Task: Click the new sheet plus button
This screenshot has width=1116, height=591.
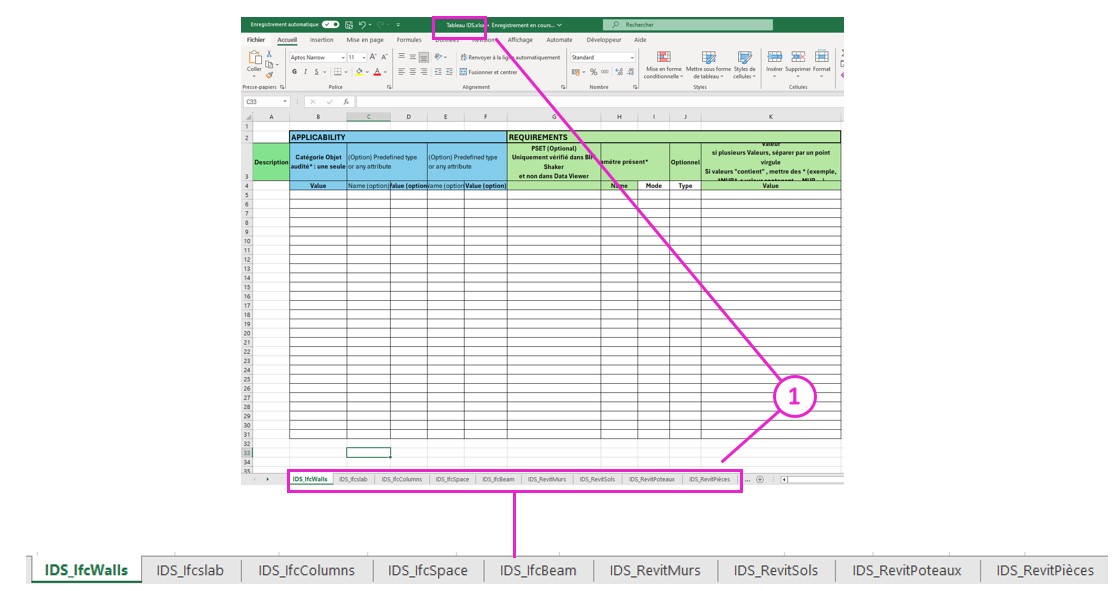Action: [760, 479]
